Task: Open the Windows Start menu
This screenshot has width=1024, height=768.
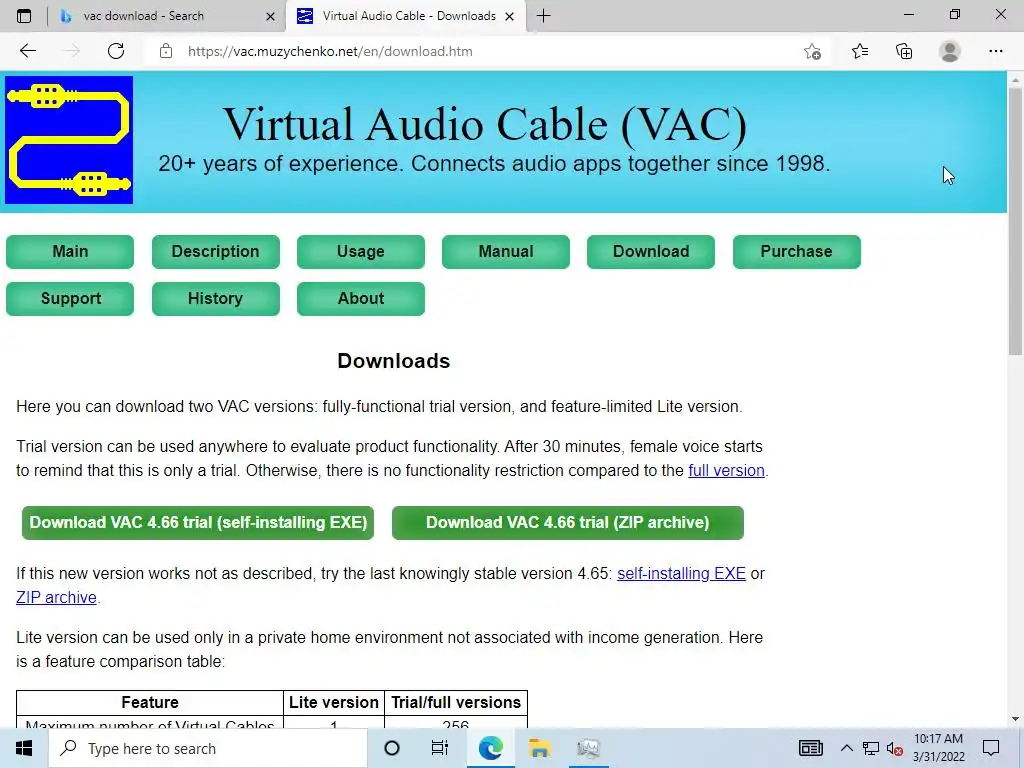Action: coord(24,748)
